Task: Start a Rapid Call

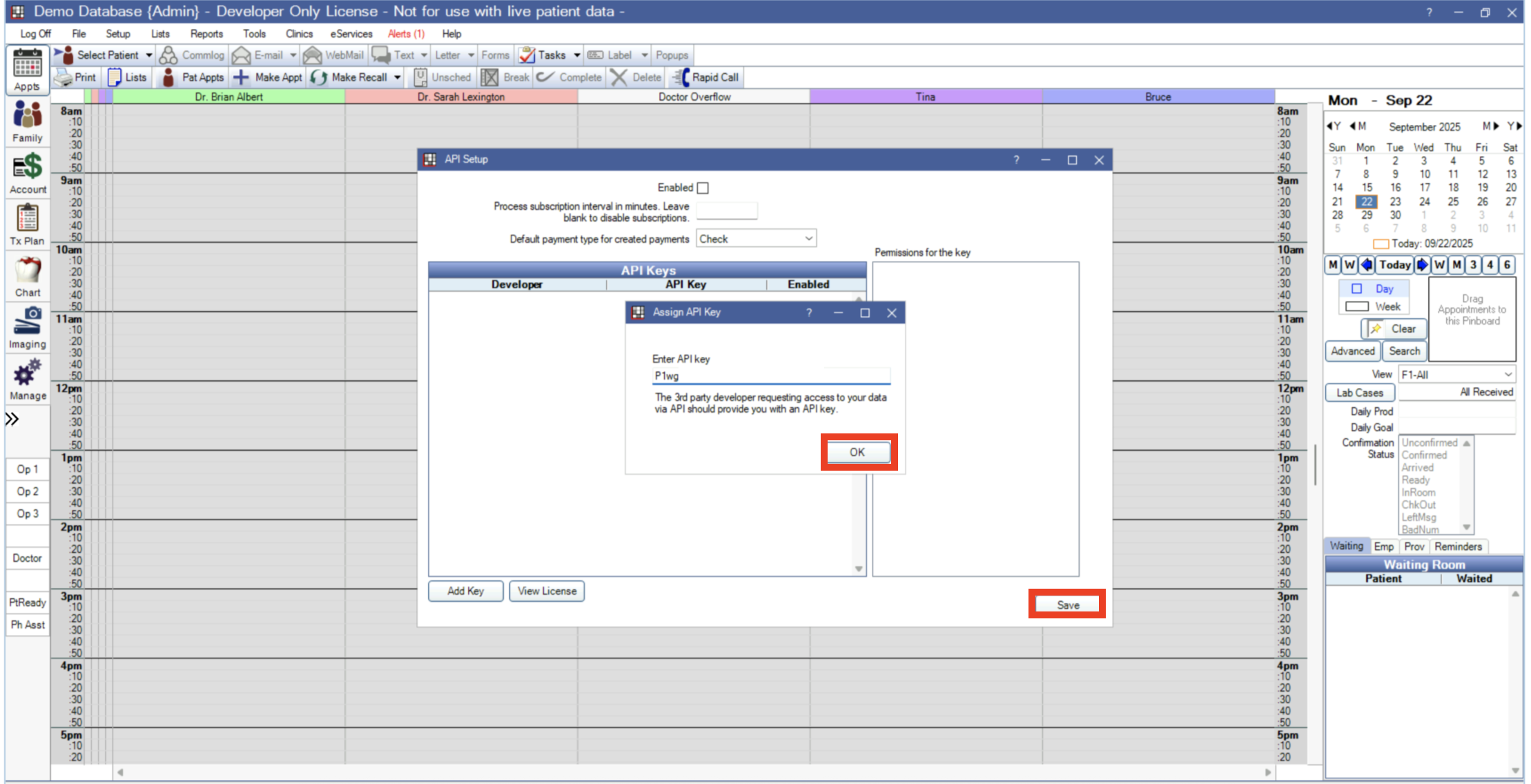Action: 705,77
